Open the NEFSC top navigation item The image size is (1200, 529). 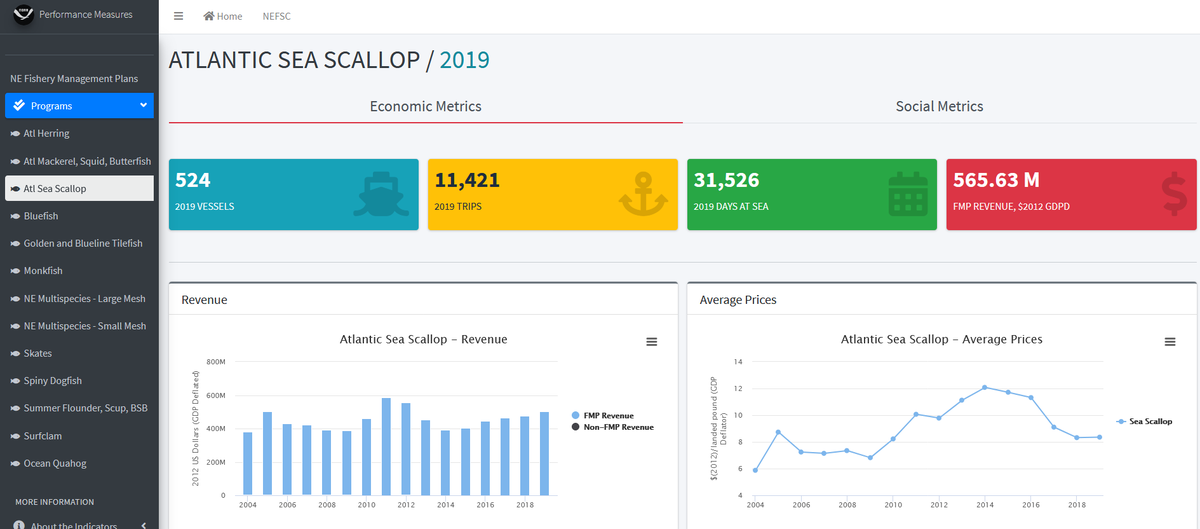(276, 17)
